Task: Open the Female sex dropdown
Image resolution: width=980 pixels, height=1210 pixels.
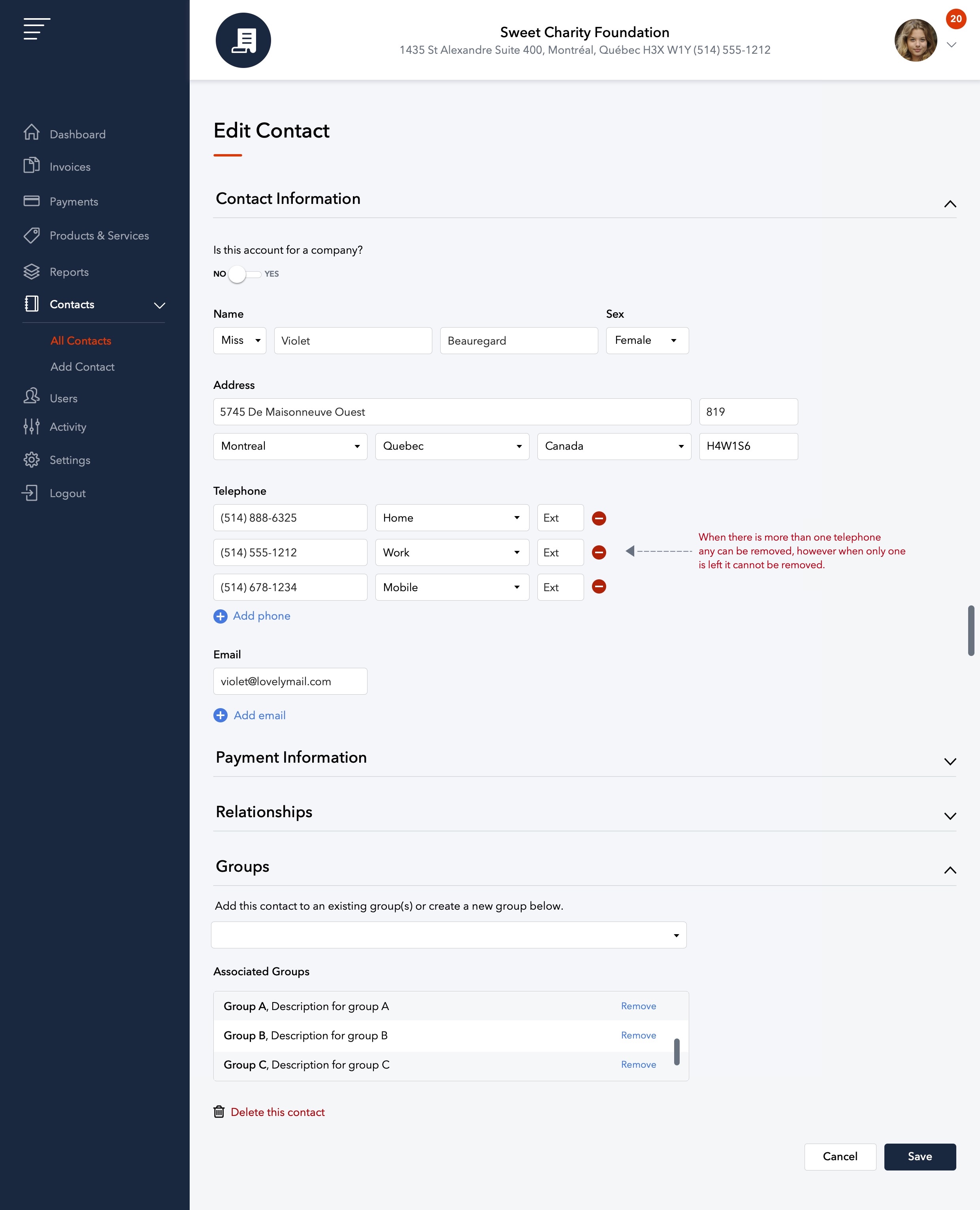Action: pos(648,340)
